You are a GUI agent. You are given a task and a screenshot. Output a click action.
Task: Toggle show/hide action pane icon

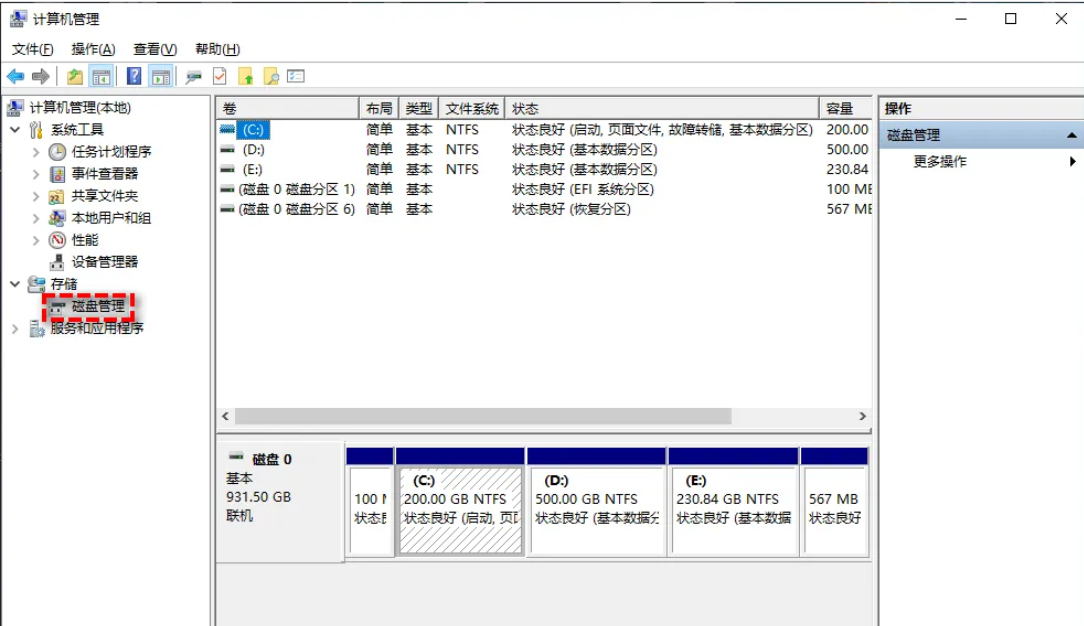pyautogui.click(x=161, y=77)
